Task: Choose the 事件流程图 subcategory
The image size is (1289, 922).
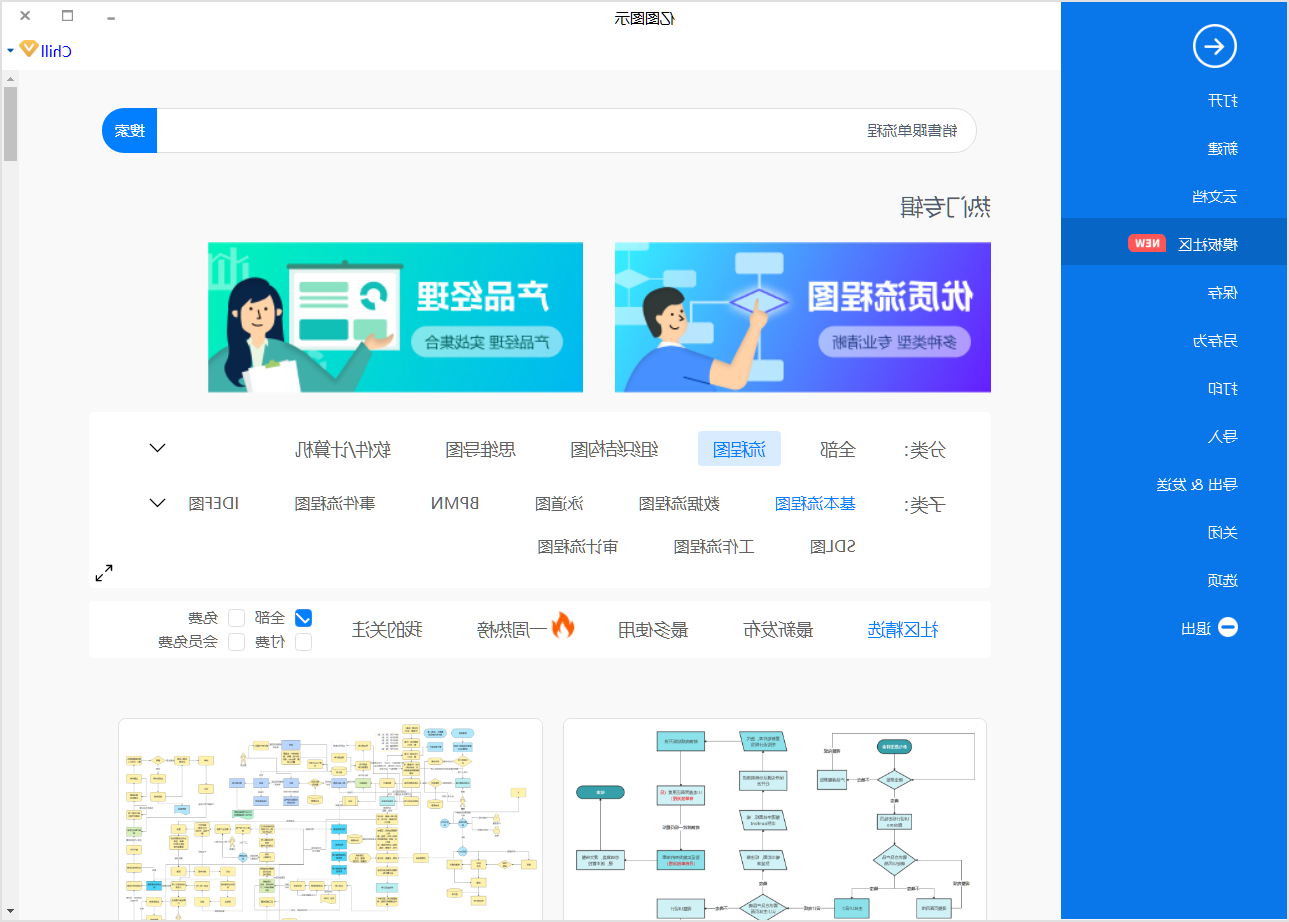Action: click(335, 503)
